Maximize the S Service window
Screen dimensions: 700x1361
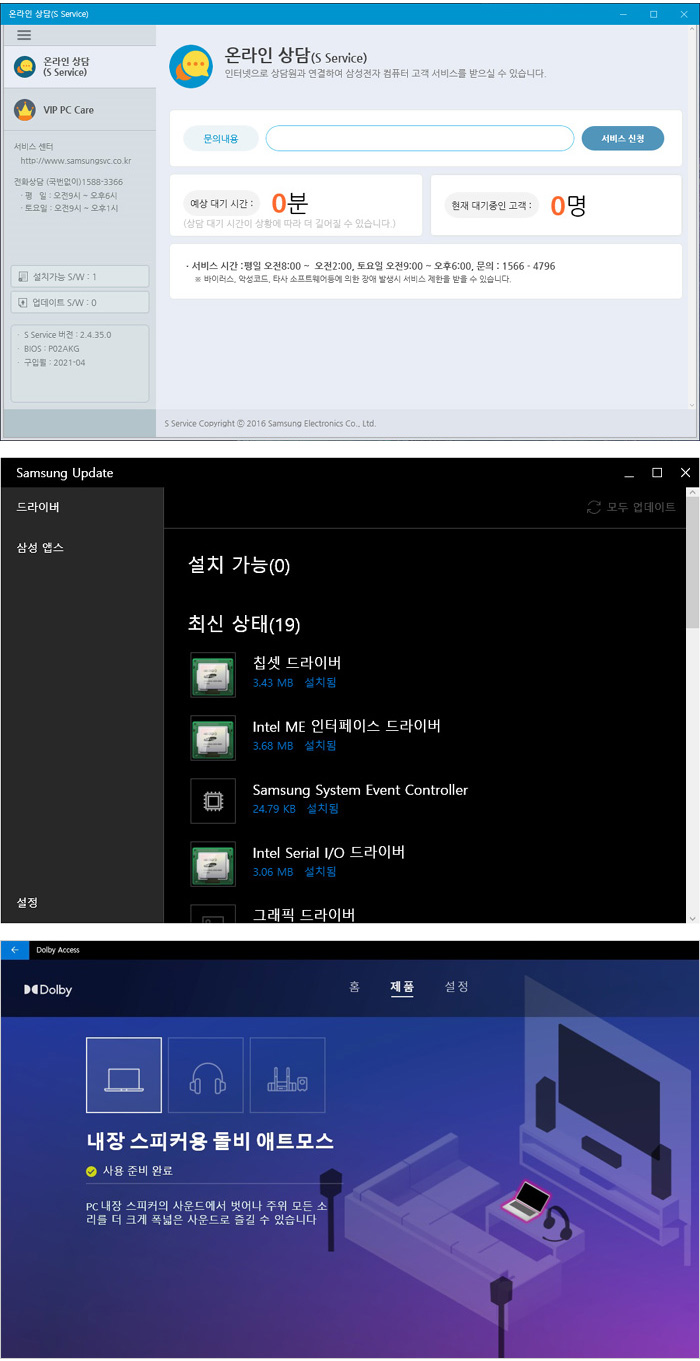(653, 14)
